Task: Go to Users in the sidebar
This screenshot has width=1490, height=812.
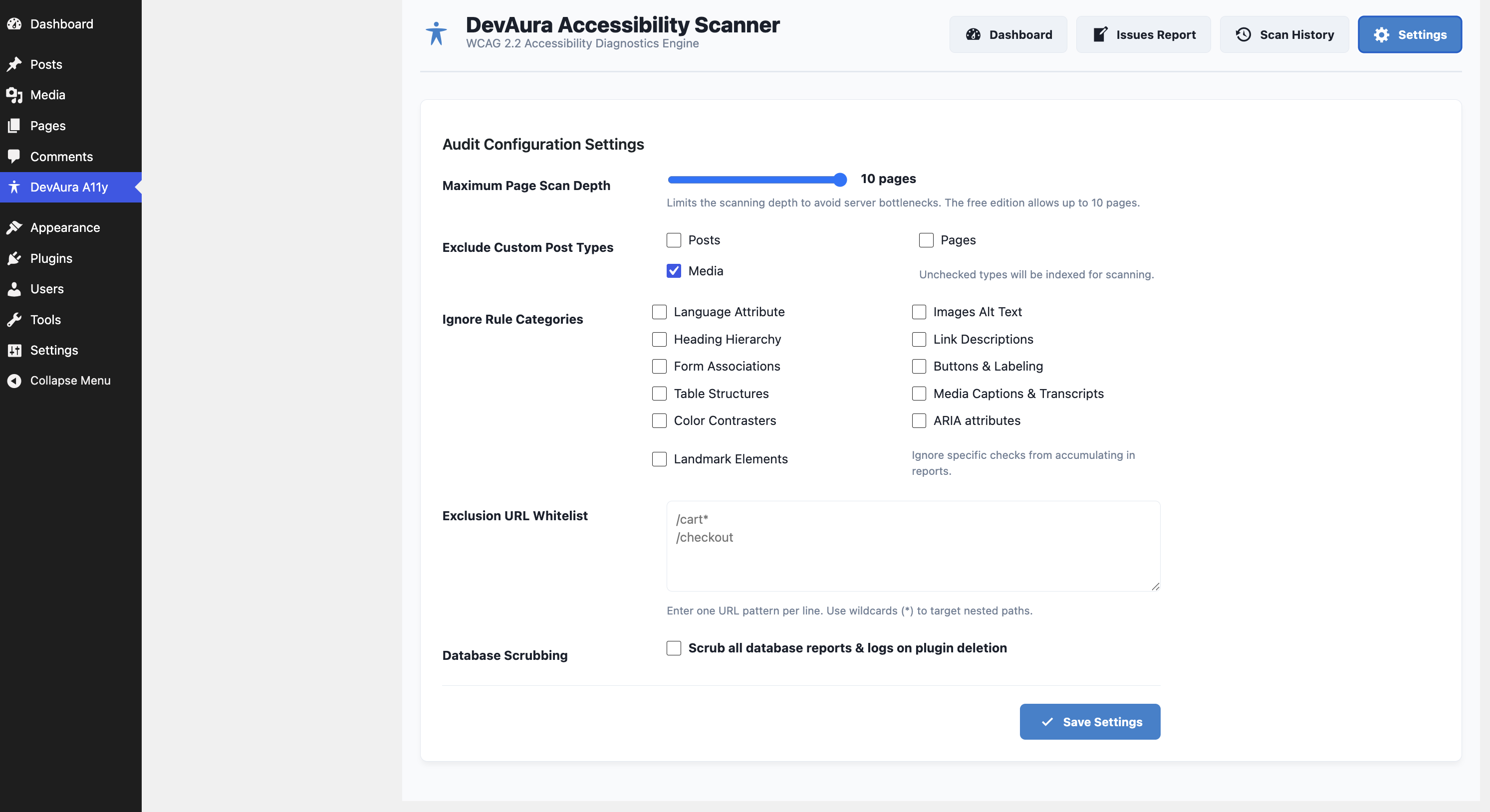Action: click(x=70, y=289)
